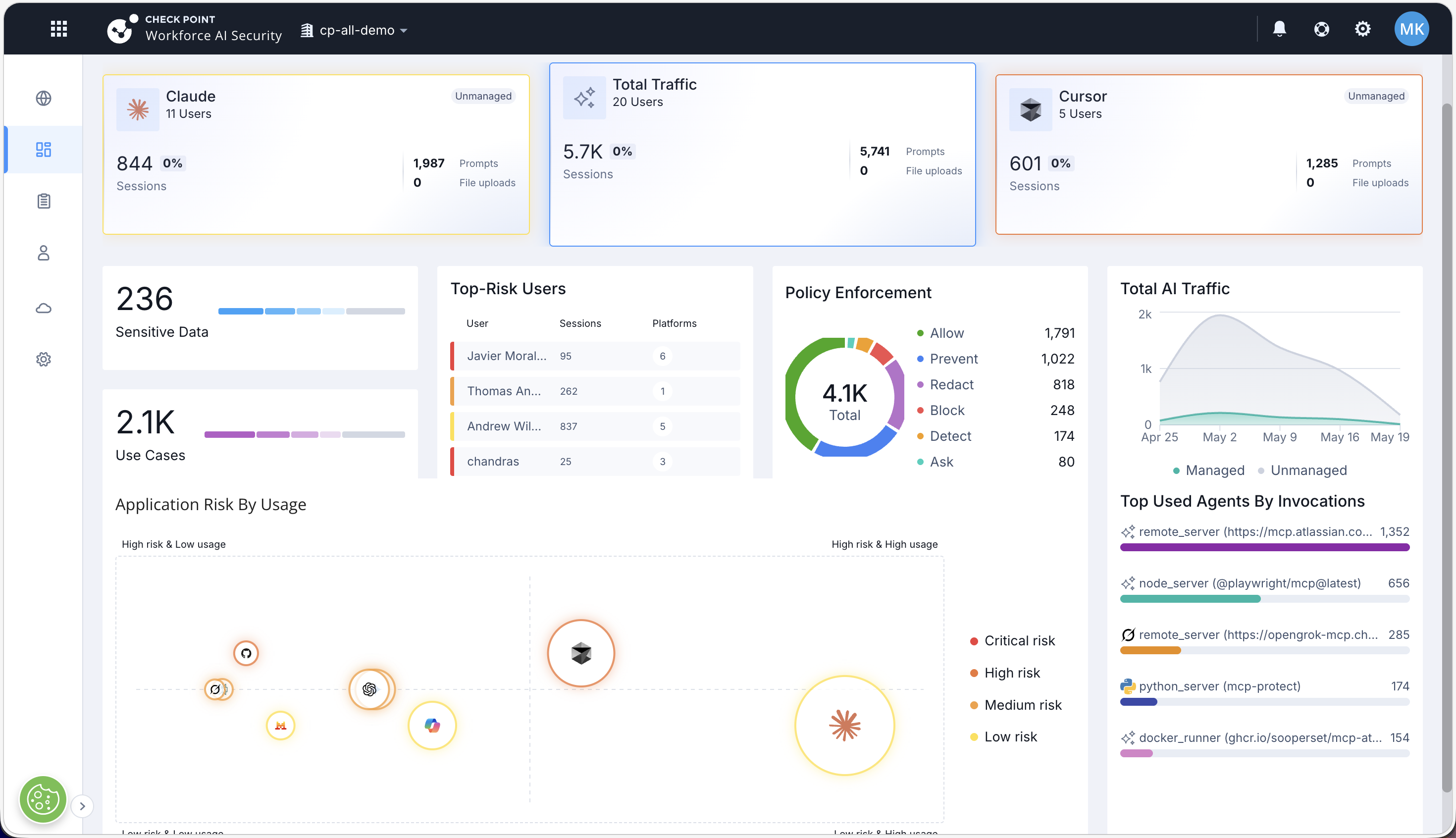The image size is (1456, 838).
Task: Click the Cursor bubble in risk chart
Action: [x=581, y=653]
